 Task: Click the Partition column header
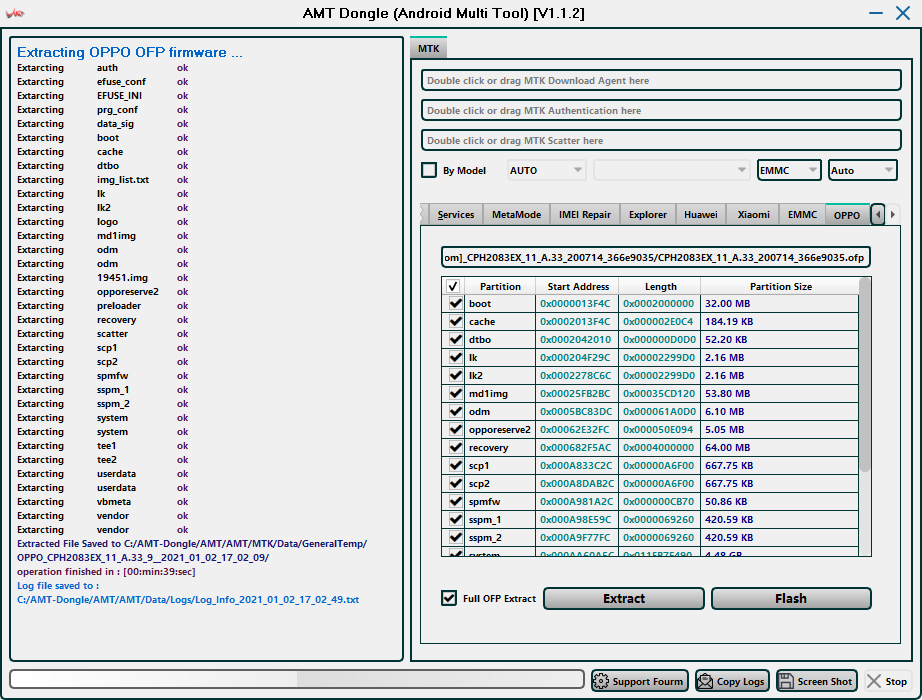coord(500,286)
